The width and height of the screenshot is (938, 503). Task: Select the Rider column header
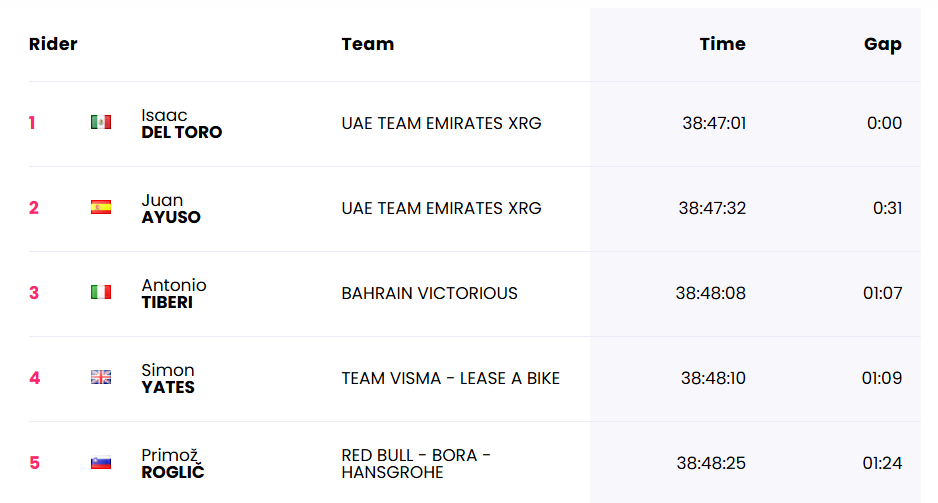point(53,44)
